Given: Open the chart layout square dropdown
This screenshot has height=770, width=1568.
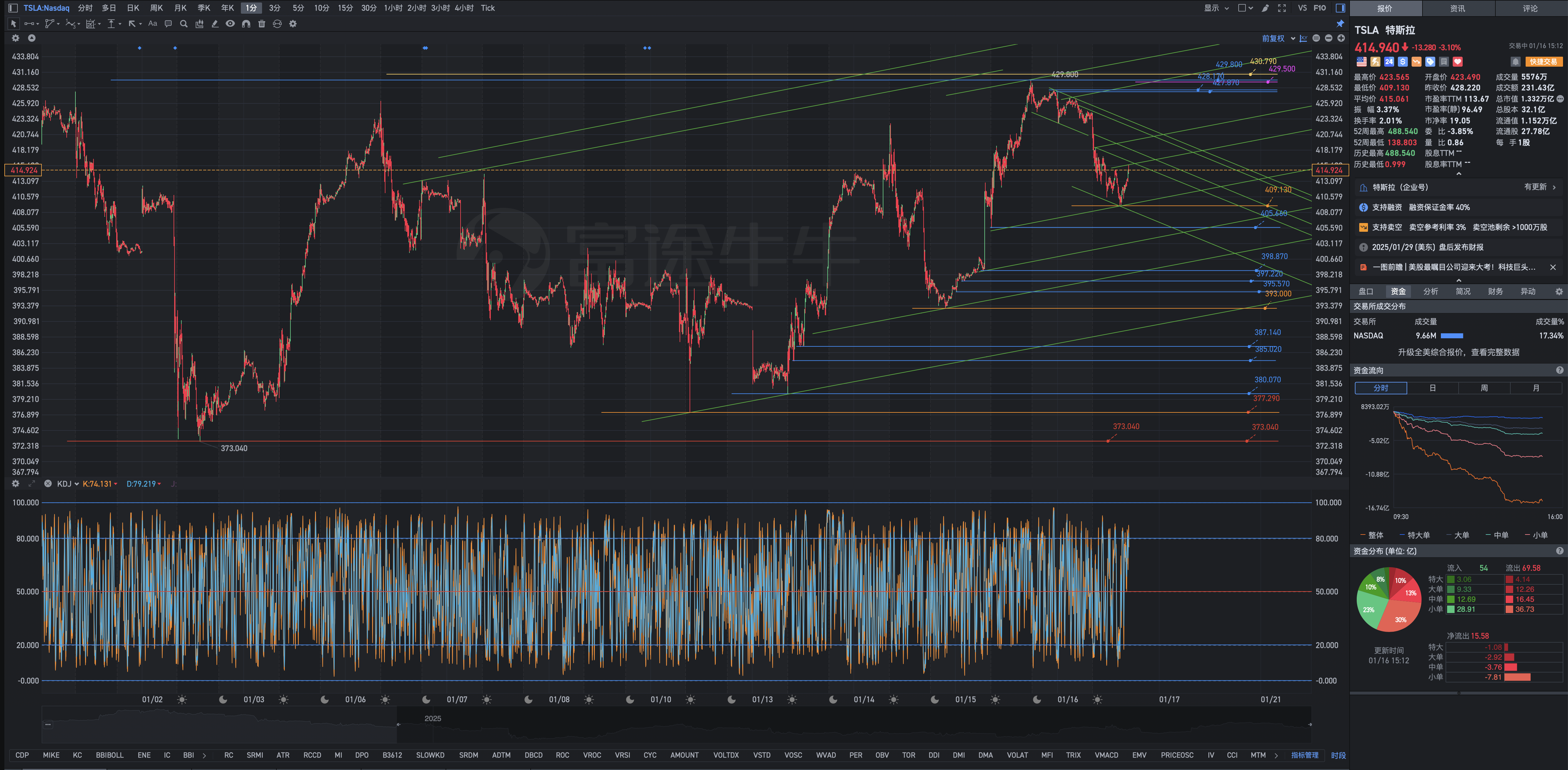Looking at the screenshot, I should 1245,8.
